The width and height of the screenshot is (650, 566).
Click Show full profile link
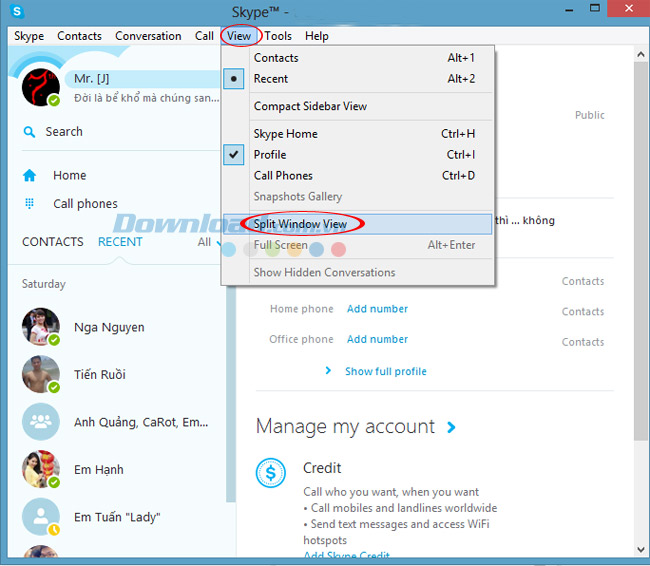pyautogui.click(x=386, y=371)
